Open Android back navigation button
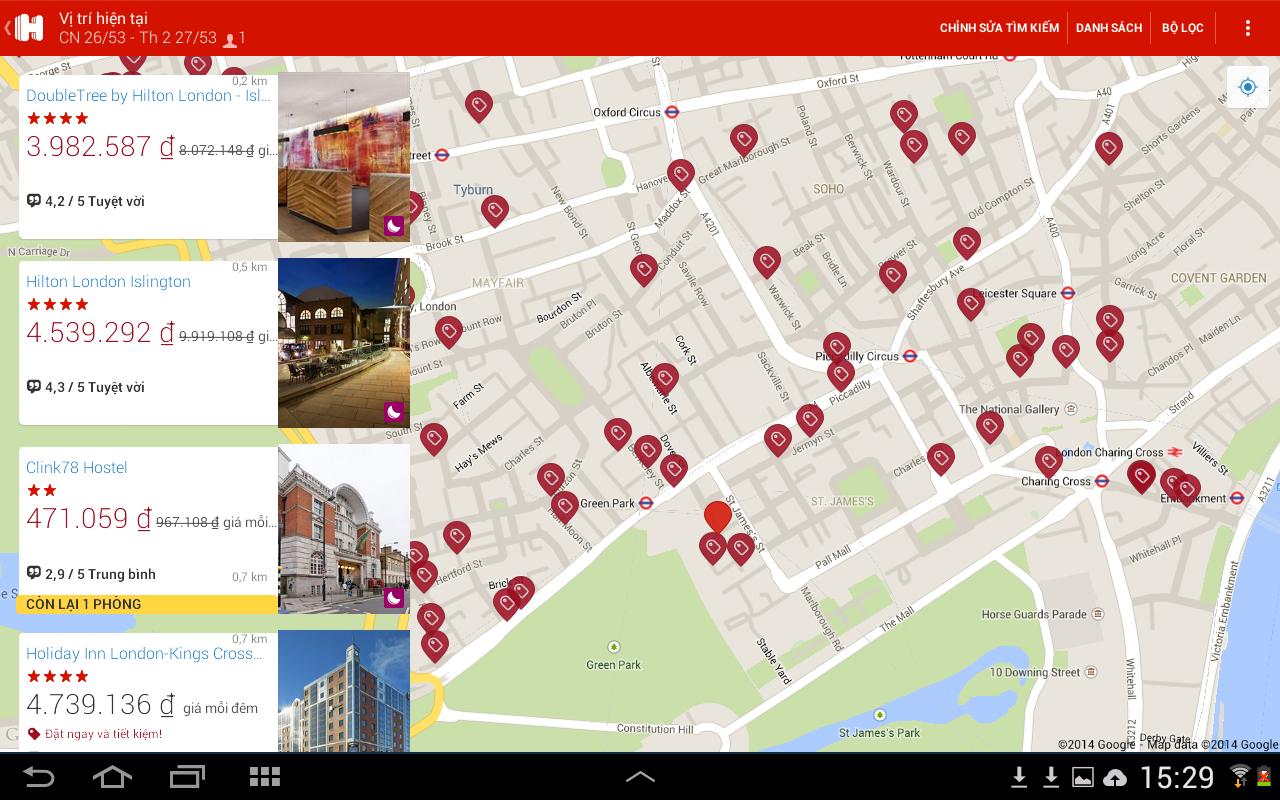Image resolution: width=1280 pixels, height=800 pixels. pos(39,777)
